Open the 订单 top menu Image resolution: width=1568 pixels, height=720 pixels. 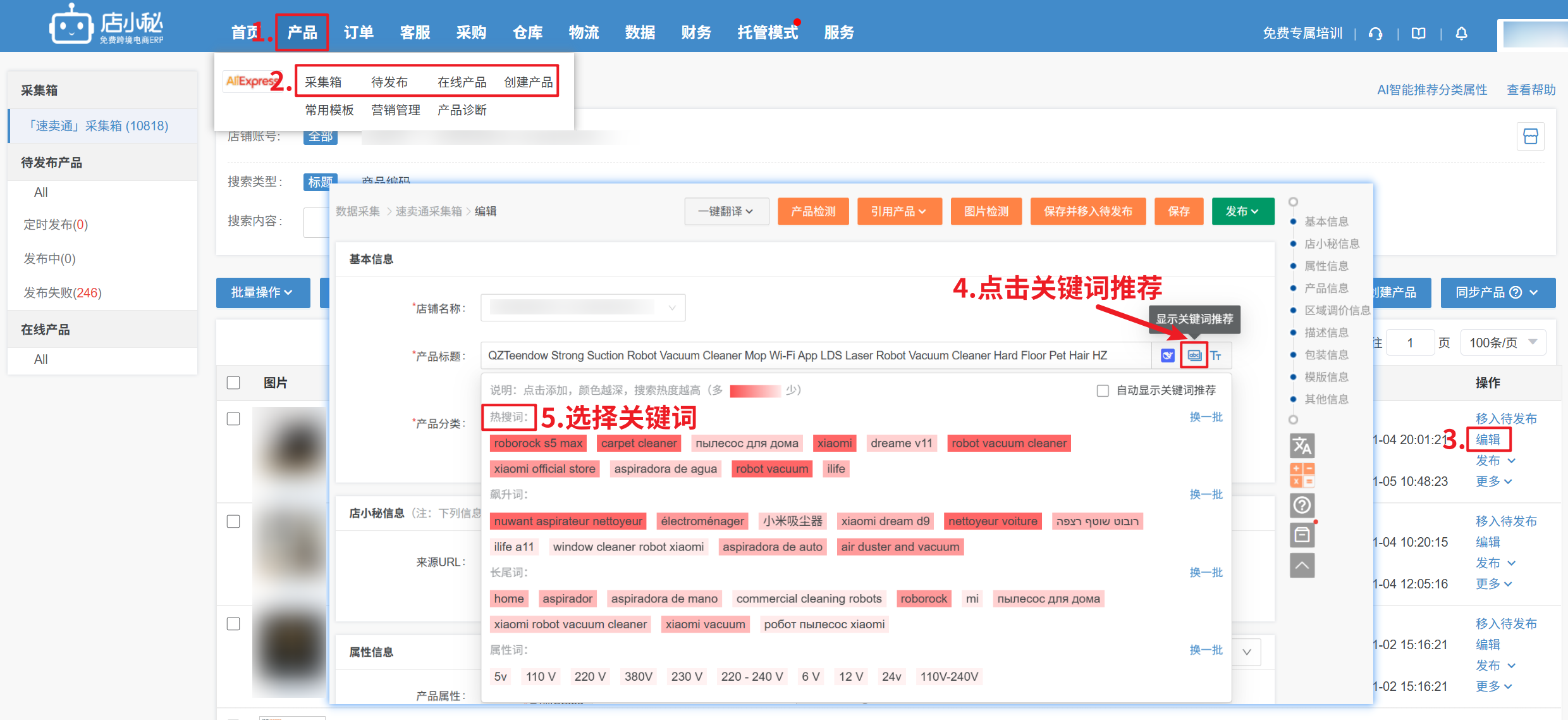(x=358, y=32)
